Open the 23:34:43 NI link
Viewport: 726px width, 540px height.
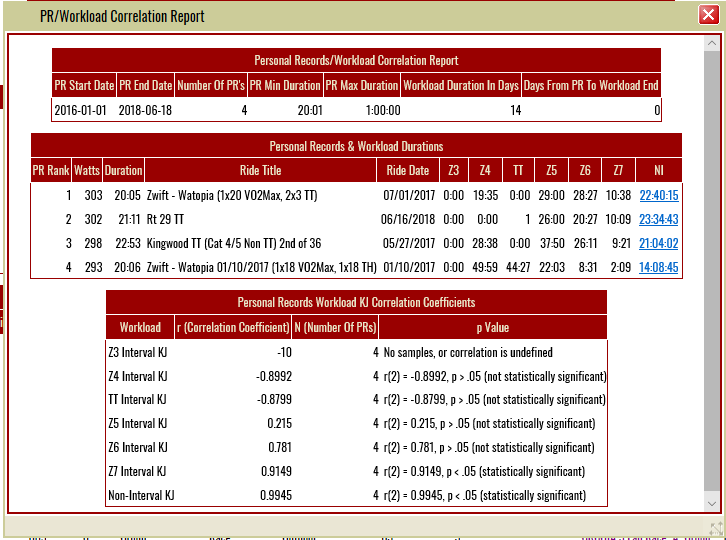click(x=658, y=219)
